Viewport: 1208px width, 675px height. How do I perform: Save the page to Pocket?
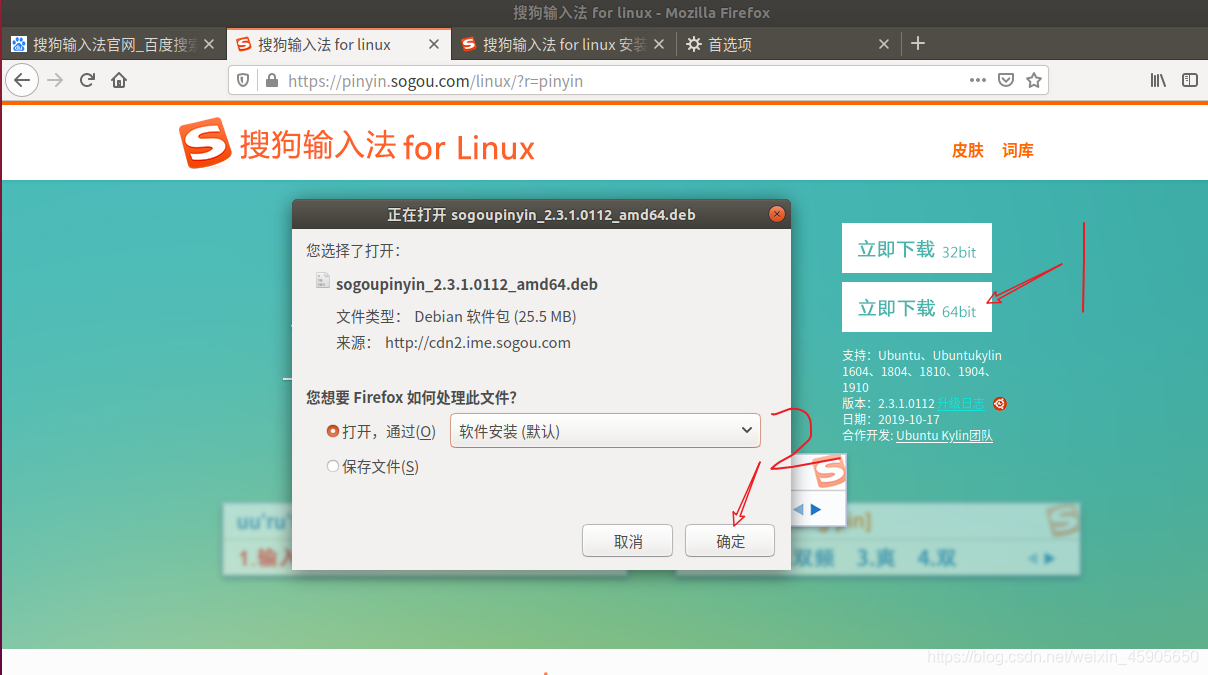(1006, 80)
